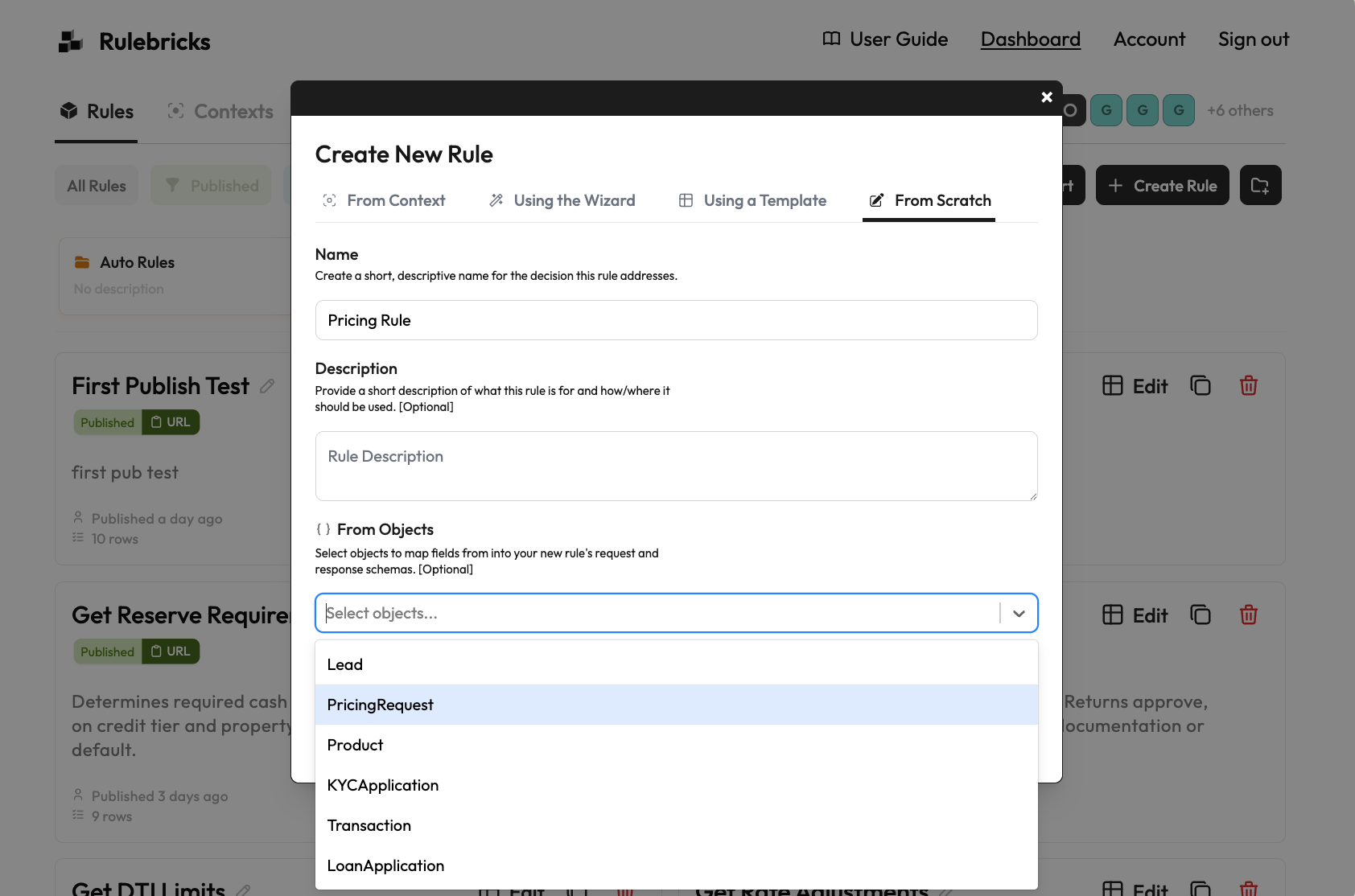
Task: Click the Rule Description text area
Action: [676, 466]
